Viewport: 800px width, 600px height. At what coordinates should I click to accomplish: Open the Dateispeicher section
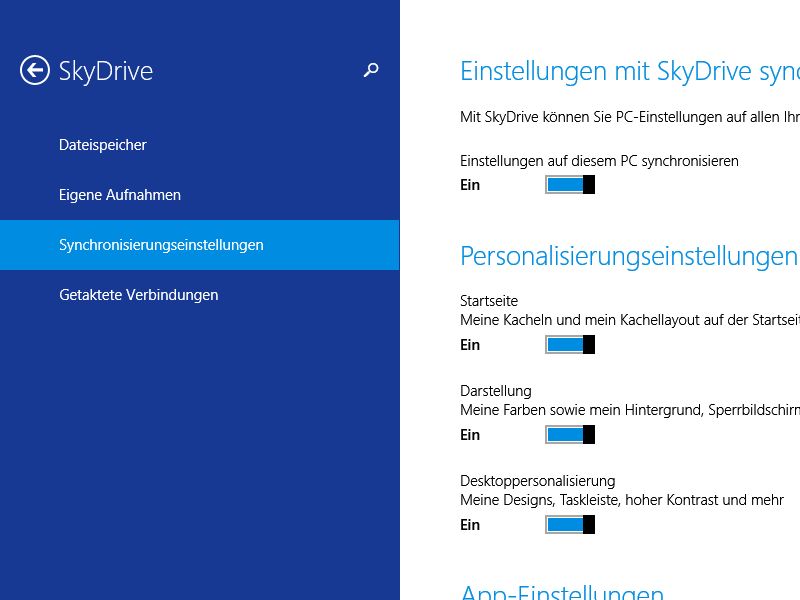tap(199, 145)
